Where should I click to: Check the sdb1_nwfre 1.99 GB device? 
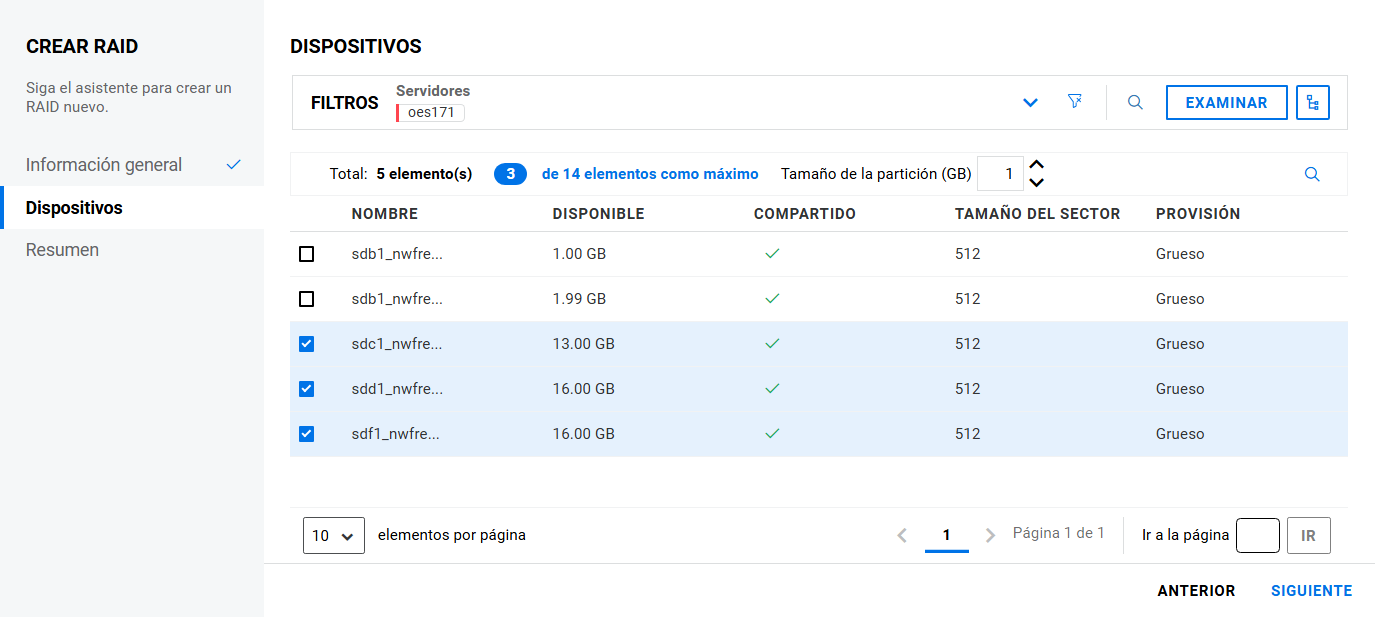coord(307,299)
